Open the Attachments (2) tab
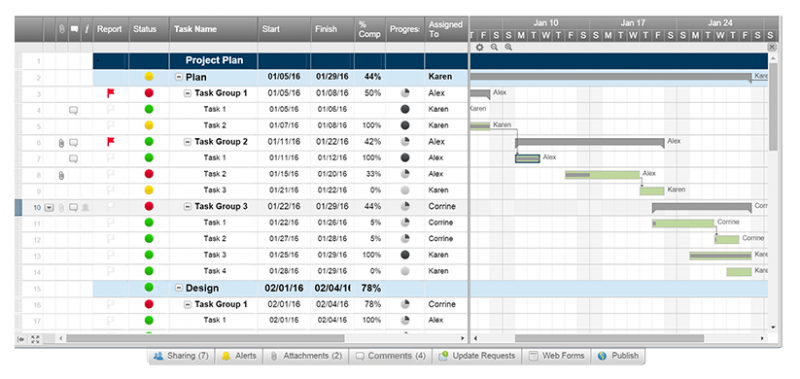Screen dimensions: 800x379 click(x=306, y=356)
